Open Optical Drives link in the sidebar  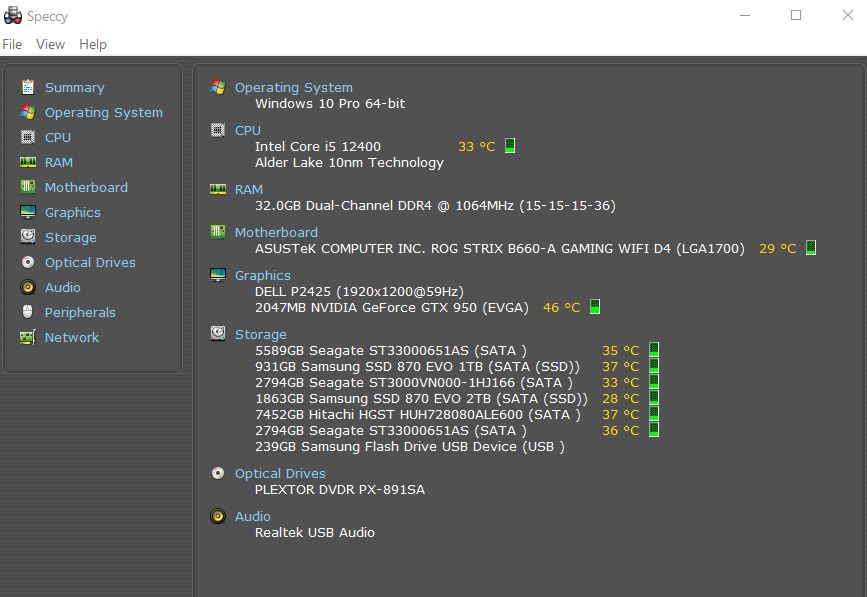(x=90, y=262)
